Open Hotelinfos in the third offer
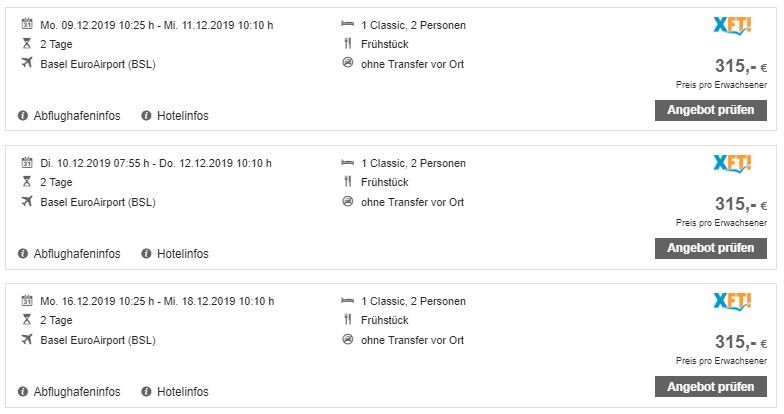The height and width of the screenshot is (414, 784). pos(182,391)
